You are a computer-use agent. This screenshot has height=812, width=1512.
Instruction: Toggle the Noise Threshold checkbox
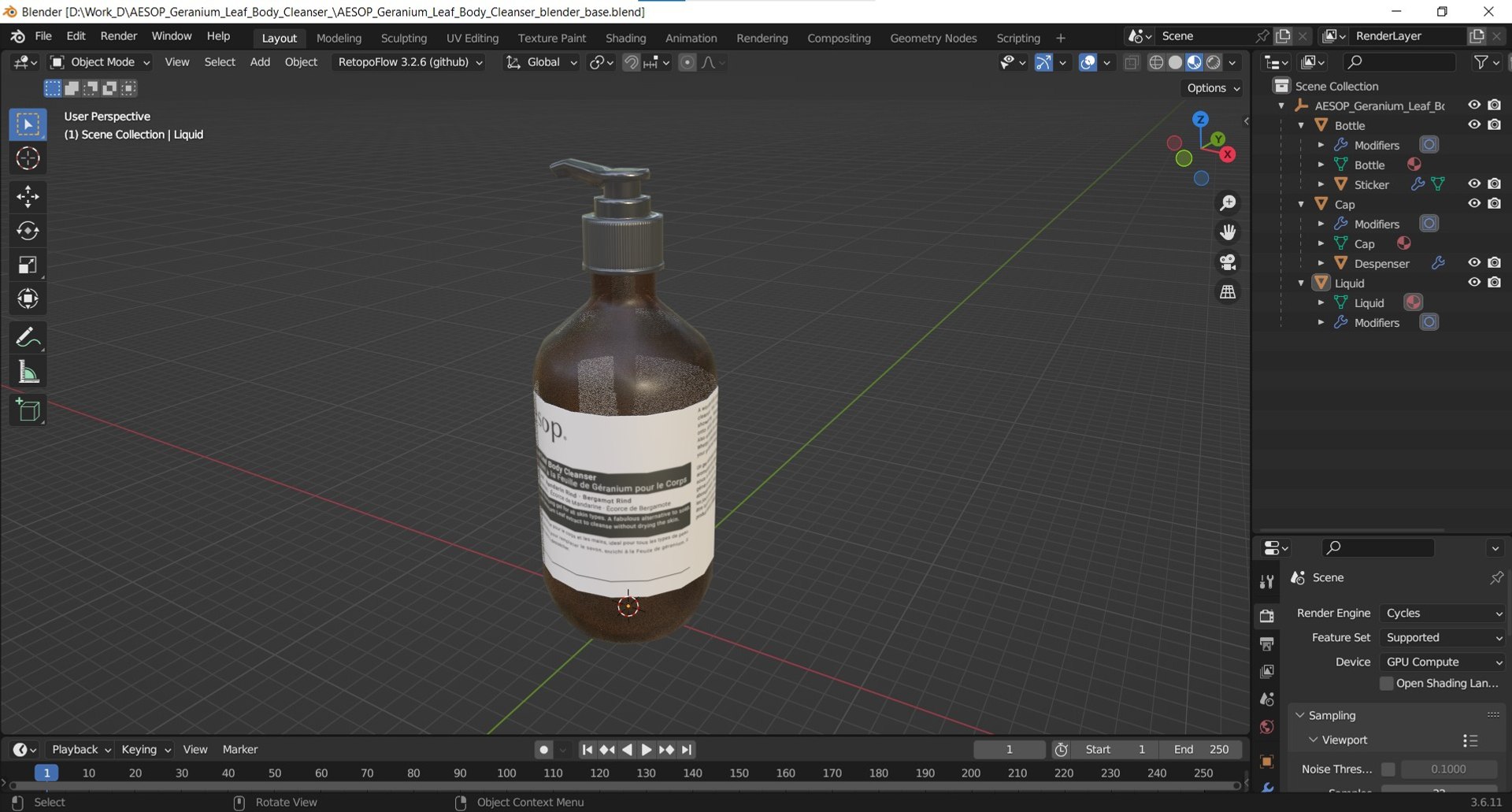click(x=1388, y=769)
